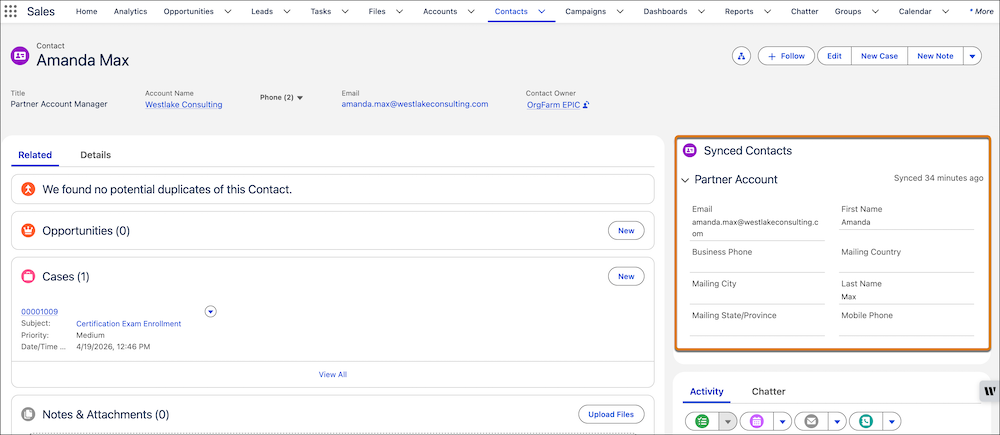Image resolution: width=1000 pixels, height=435 pixels.
Task: Open the Analytics tab
Action: click(130, 11)
